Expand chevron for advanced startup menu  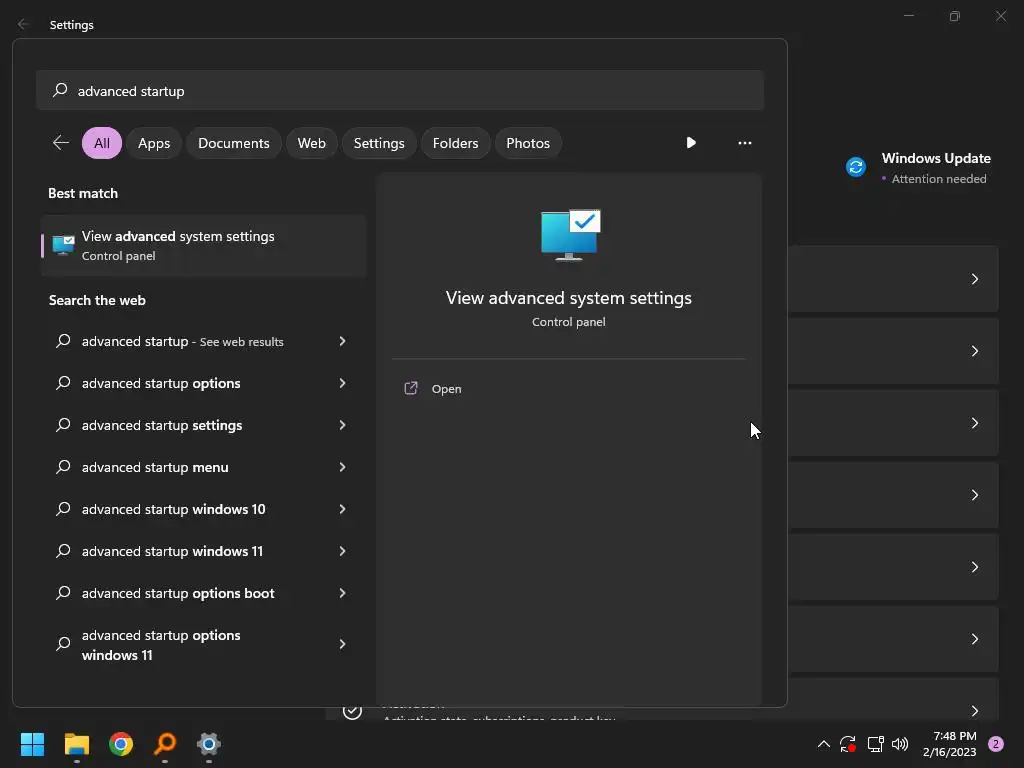point(342,467)
